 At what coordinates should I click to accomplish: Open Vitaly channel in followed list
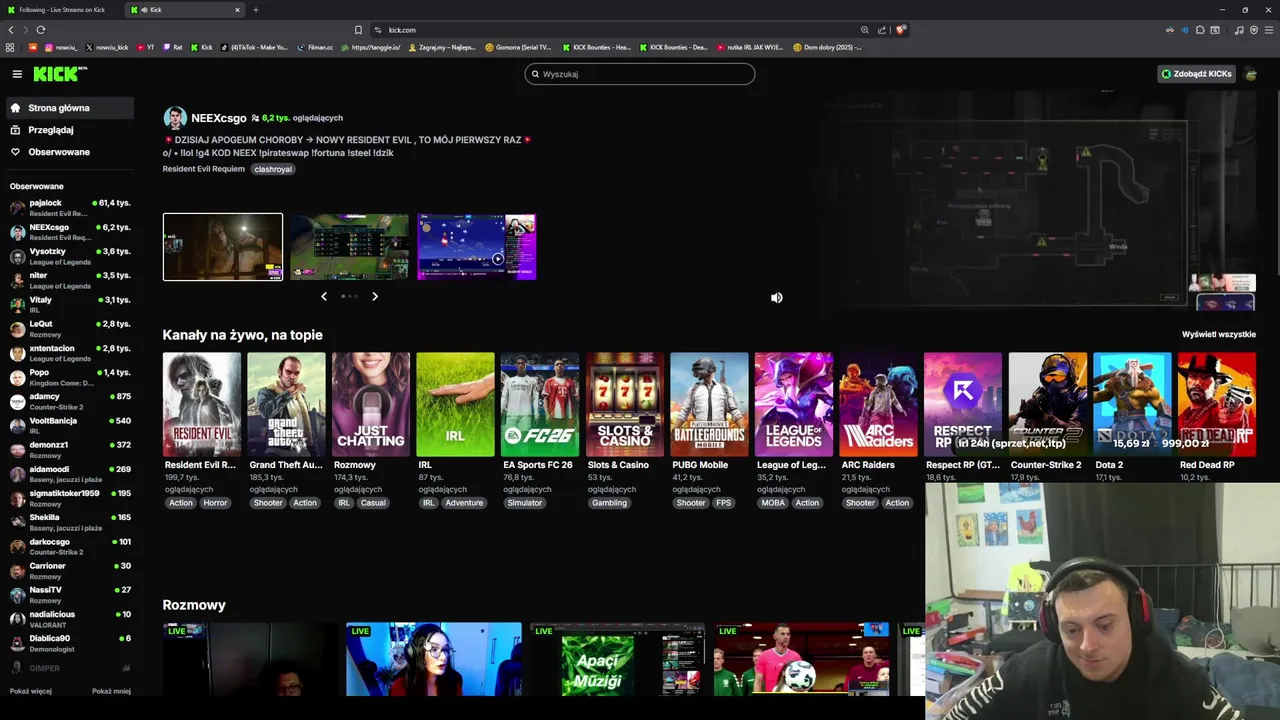(x=70, y=304)
